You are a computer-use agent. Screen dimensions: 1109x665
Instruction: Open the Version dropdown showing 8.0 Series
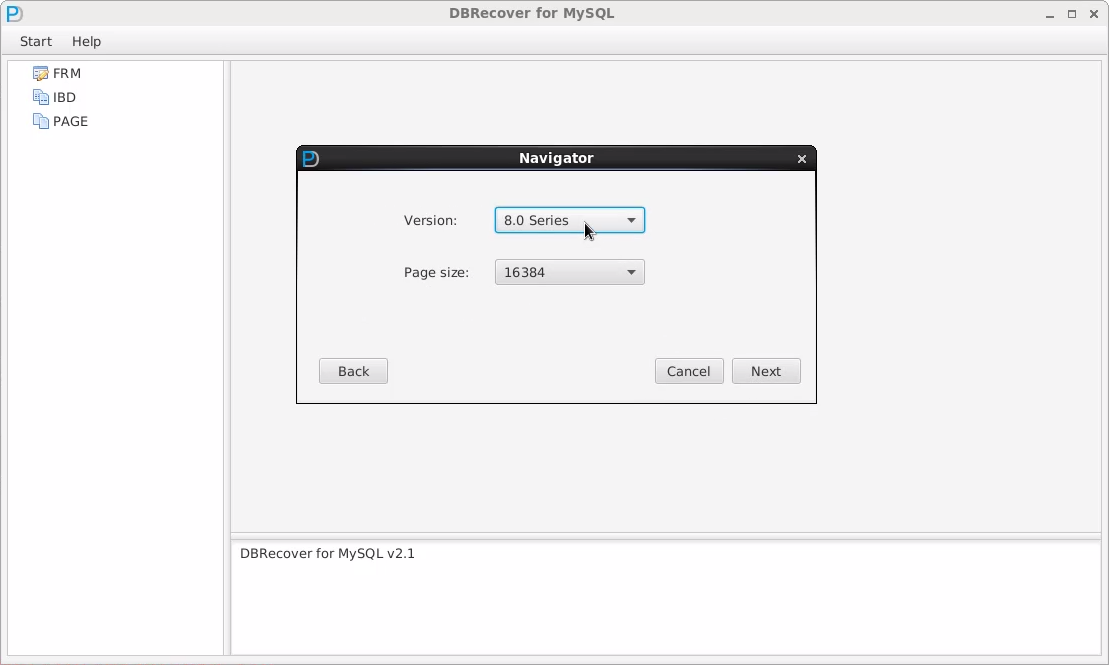569,220
